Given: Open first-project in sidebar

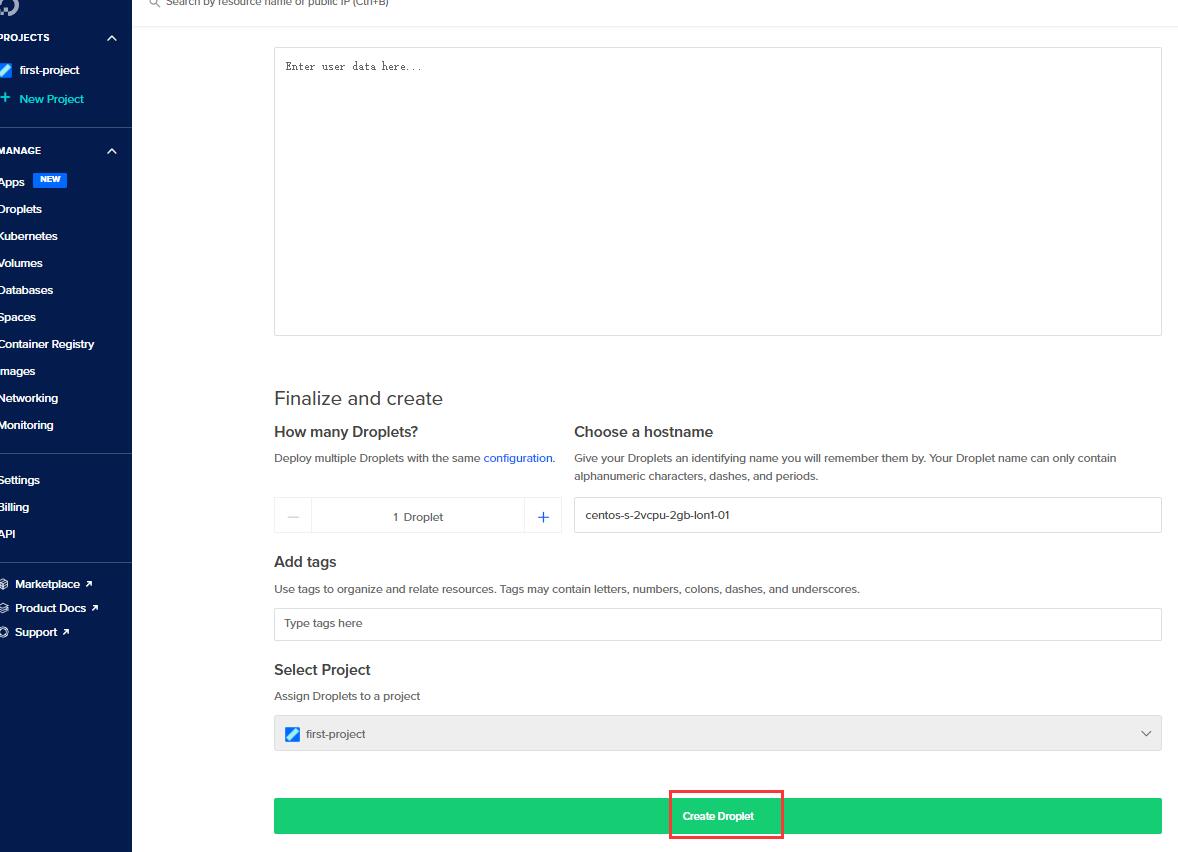Looking at the screenshot, I should click(50, 70).
